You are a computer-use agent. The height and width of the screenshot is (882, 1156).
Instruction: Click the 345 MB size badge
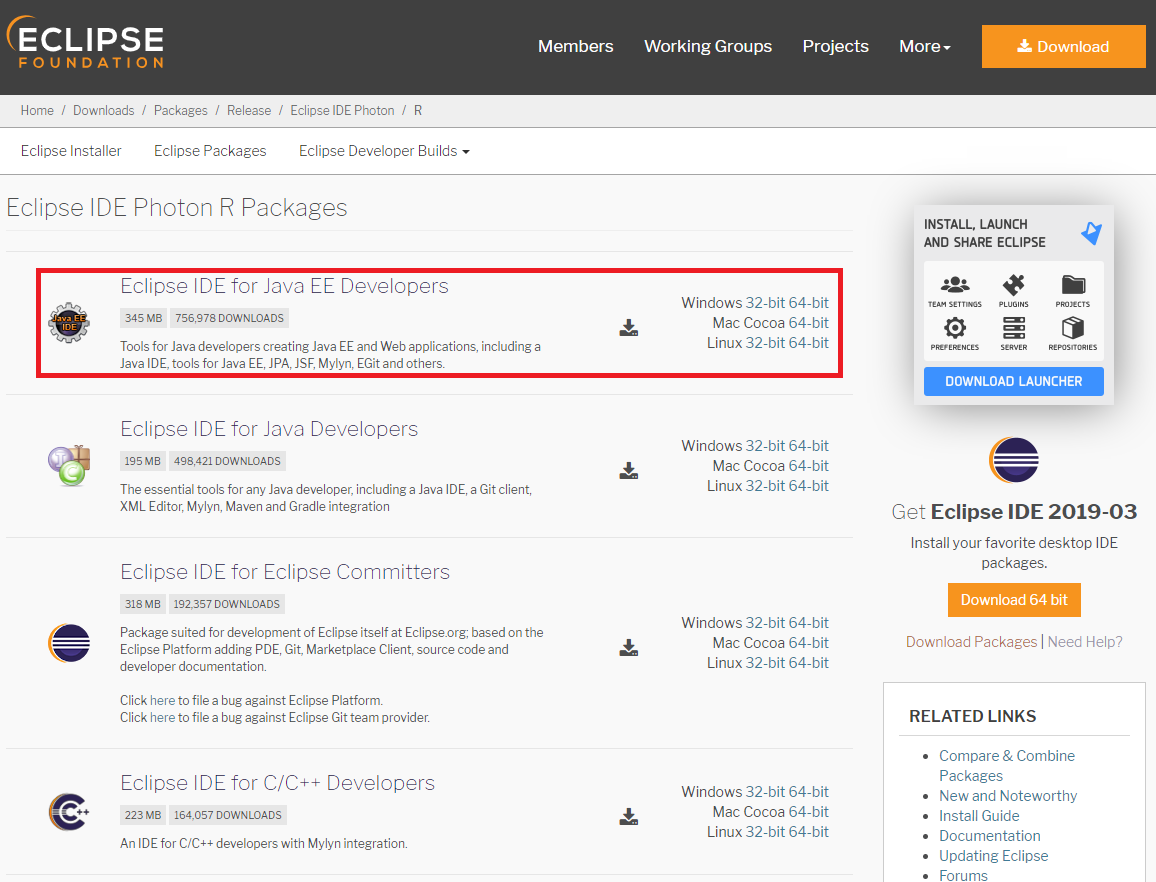(143, 319)
